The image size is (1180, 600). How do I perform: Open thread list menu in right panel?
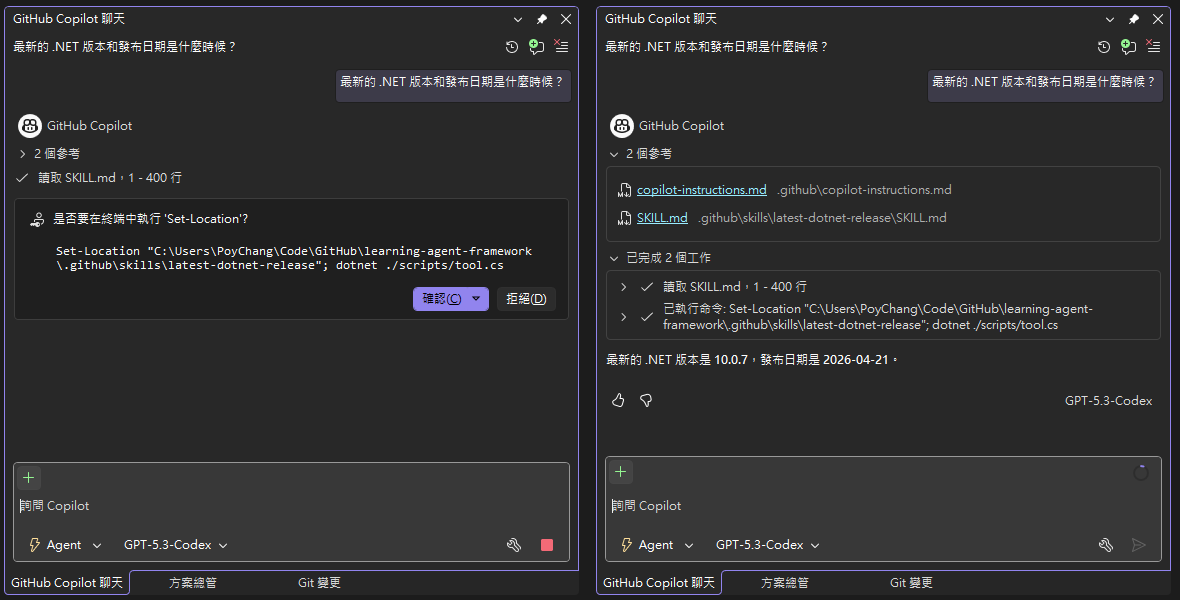pyautogui.click(x=1154, y=46)
